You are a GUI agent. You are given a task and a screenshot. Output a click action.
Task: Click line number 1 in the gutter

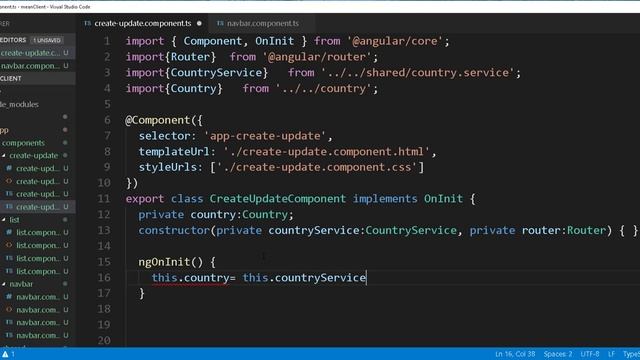tap(107, 41)
